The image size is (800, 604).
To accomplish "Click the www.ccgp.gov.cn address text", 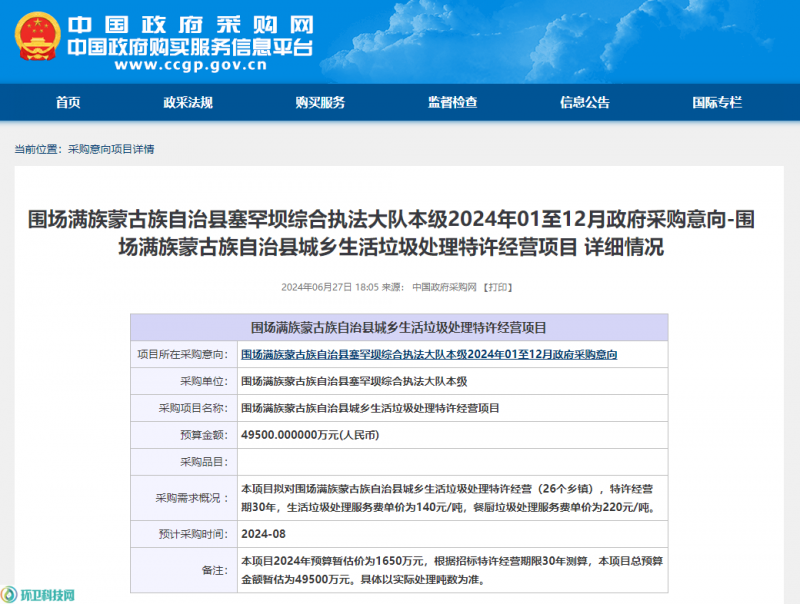I will [x=190, y=67].
